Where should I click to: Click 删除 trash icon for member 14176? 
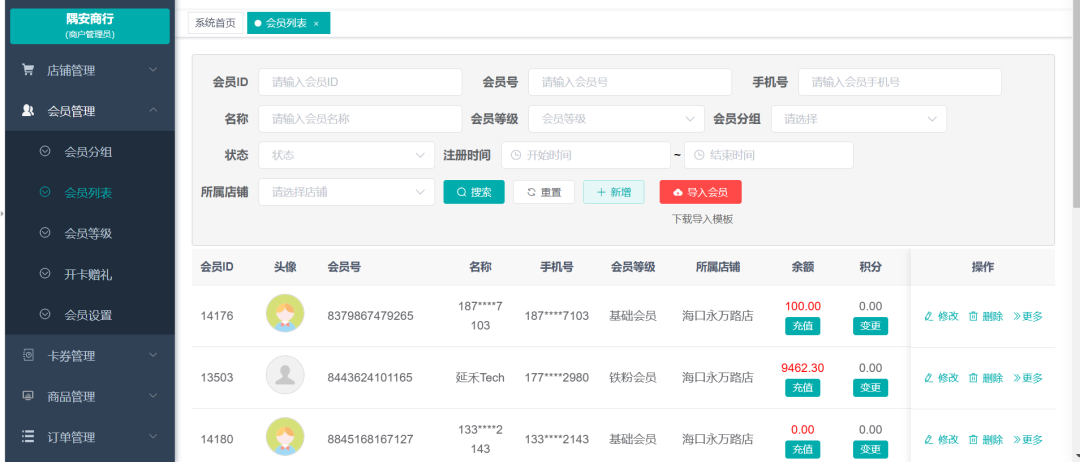coord(973,316)
